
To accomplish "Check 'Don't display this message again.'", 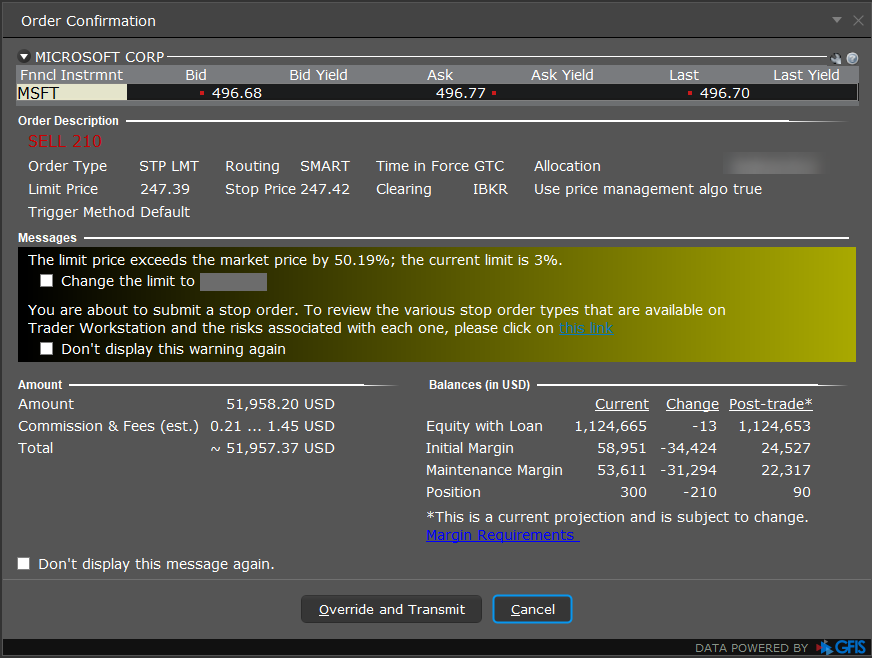I will coord(23,563).
